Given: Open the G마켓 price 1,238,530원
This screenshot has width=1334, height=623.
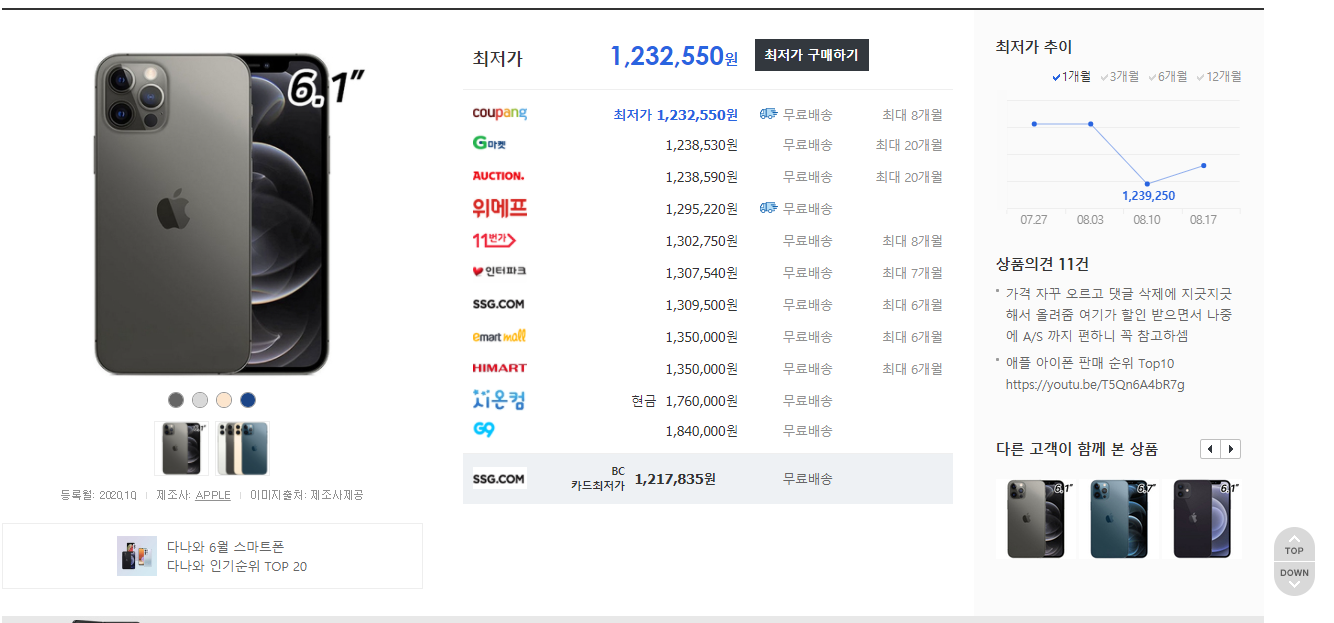Looking at the screenshot, I should pyautogui.click(x=702, y=145).
